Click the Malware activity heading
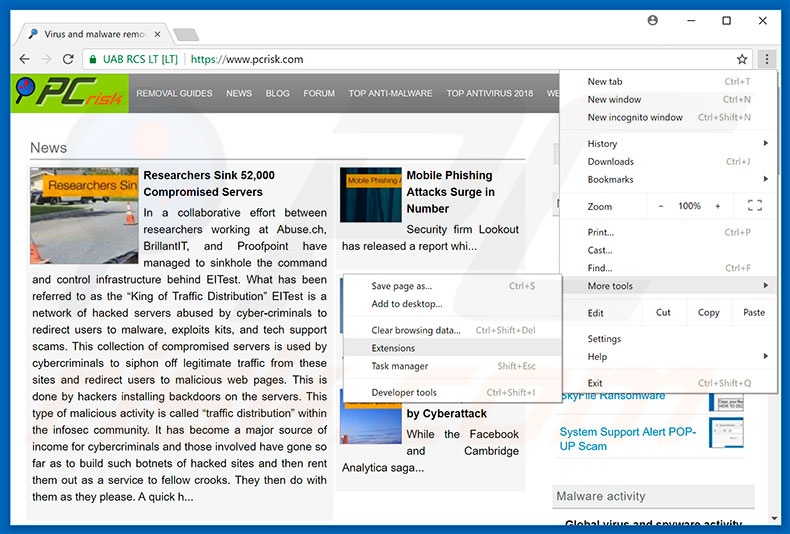The image size is (790, 534). coord(601,496)
